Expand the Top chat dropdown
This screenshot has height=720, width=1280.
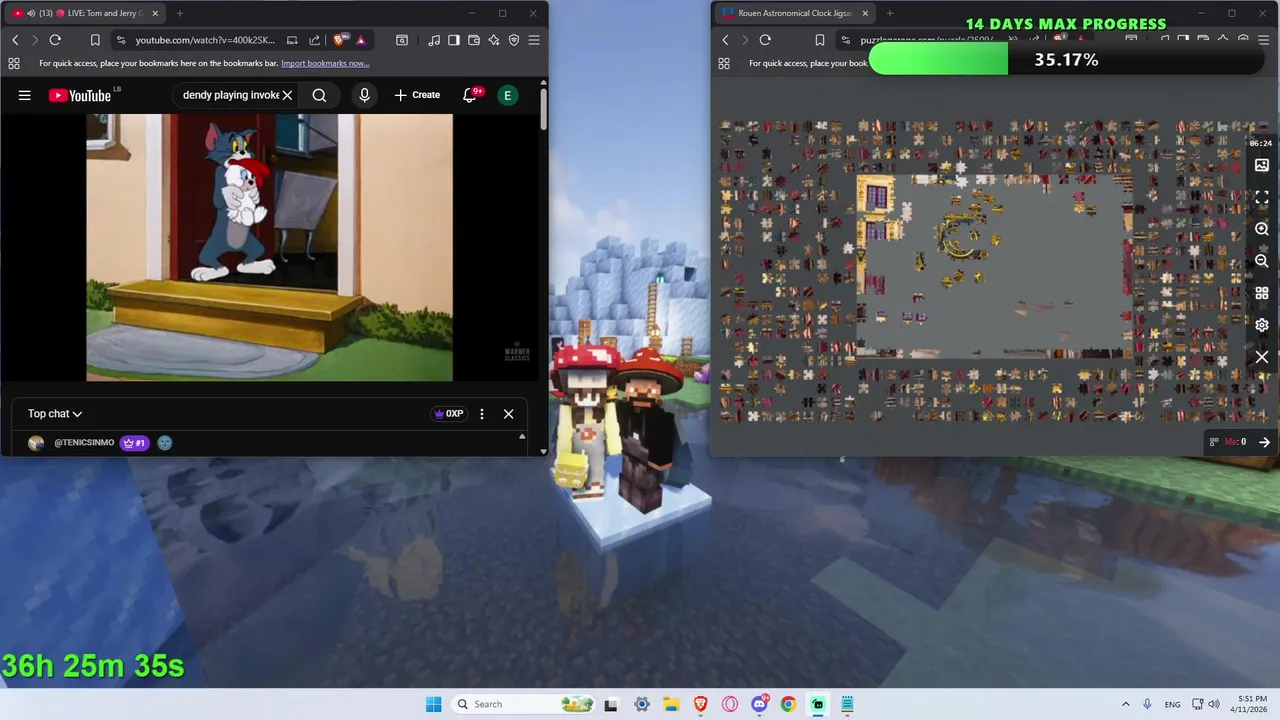pos(55,414)
